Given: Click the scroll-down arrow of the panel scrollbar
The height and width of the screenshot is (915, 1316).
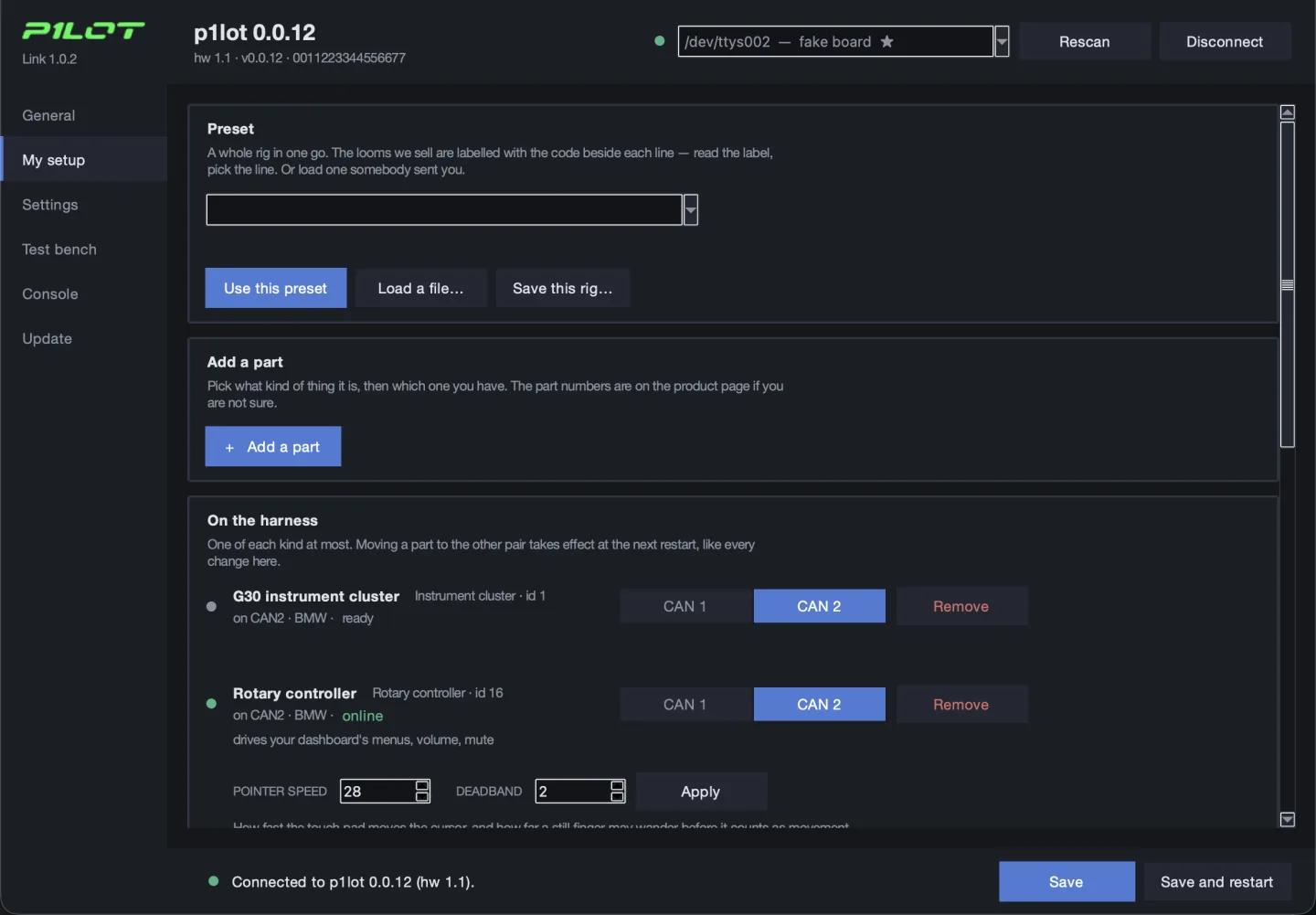Looking at the screenshot, I should point(1288,820).
